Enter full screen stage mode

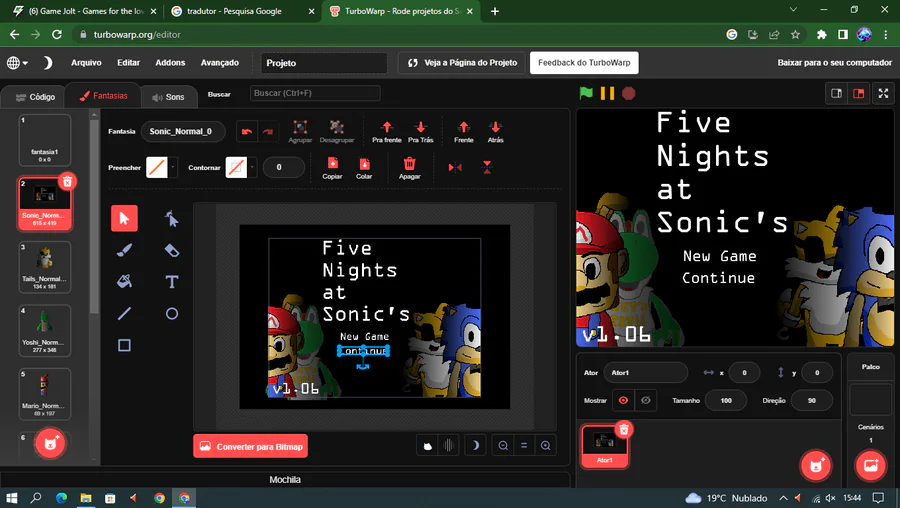[883, 94]
